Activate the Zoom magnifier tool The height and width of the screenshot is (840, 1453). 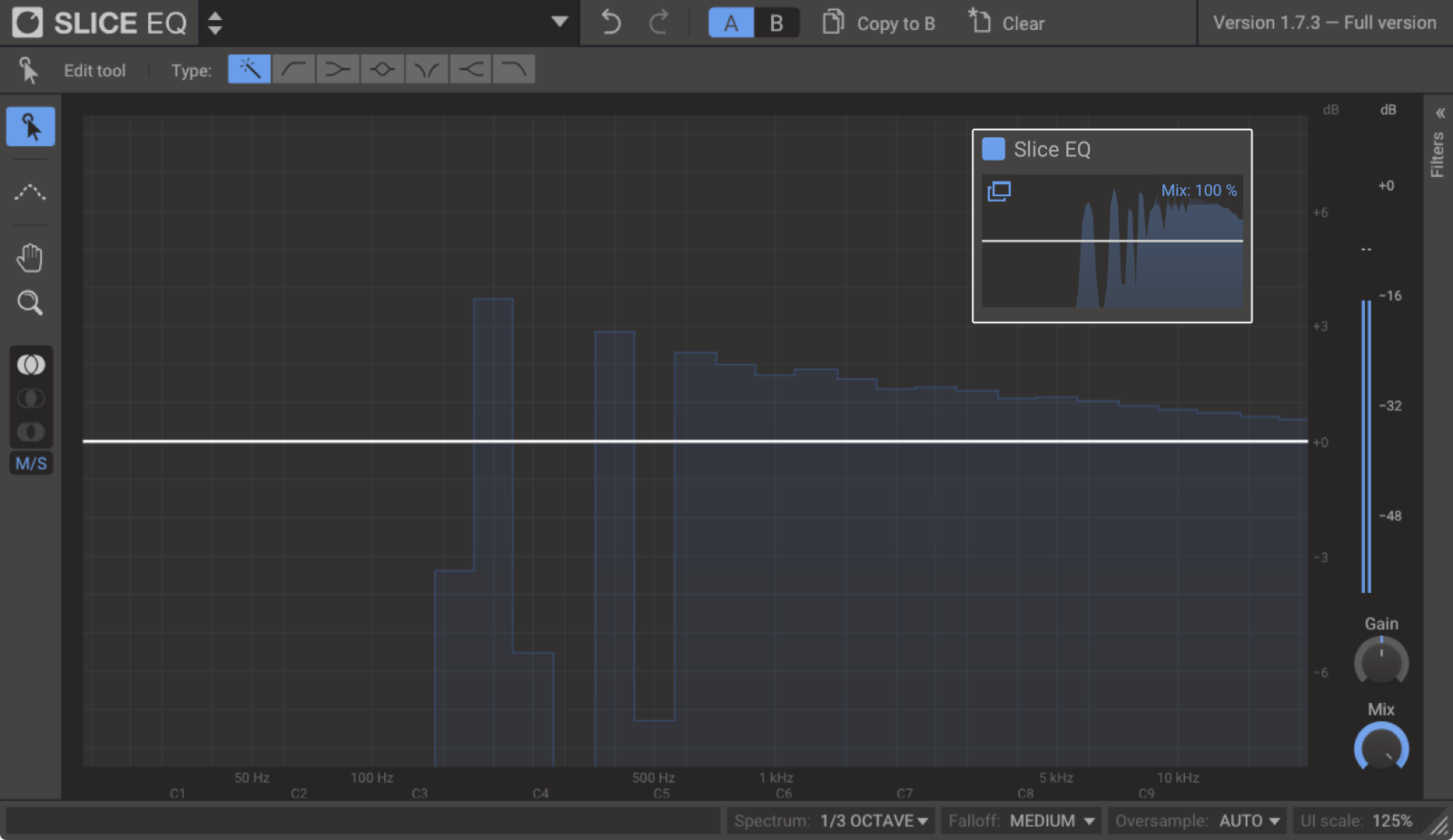coord(30,302)
